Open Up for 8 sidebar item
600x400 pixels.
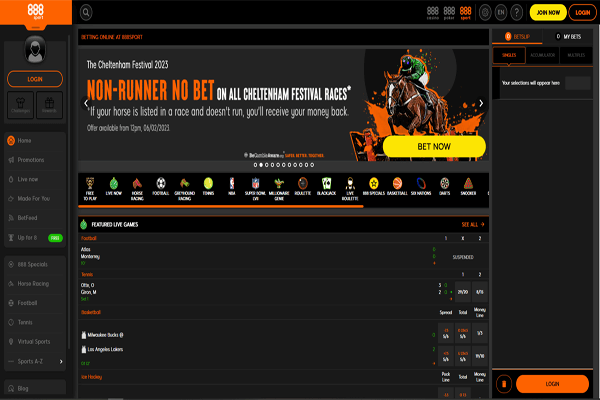(35, 238)
